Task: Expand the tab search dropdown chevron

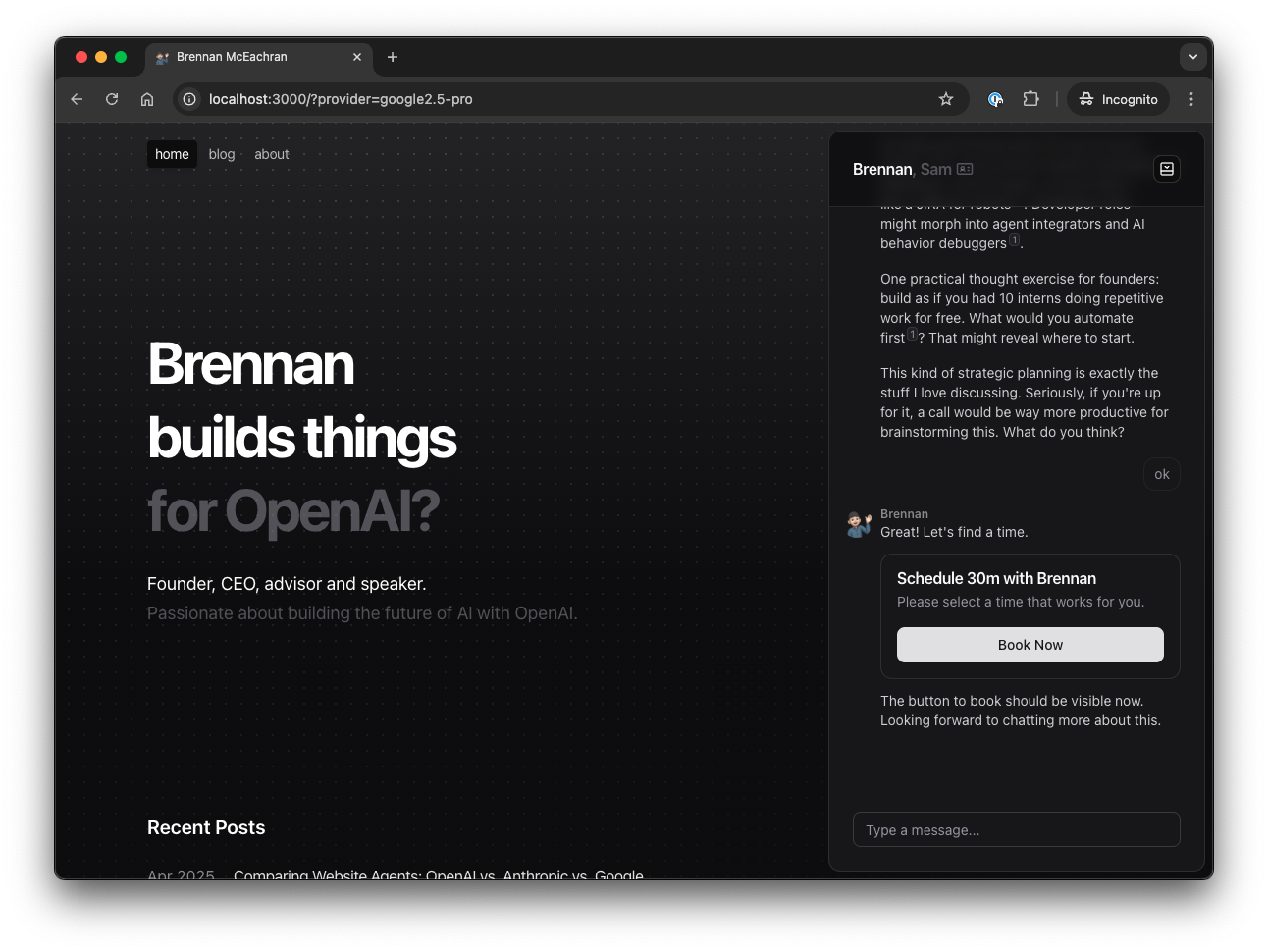Action: (x=1193, y=57)
